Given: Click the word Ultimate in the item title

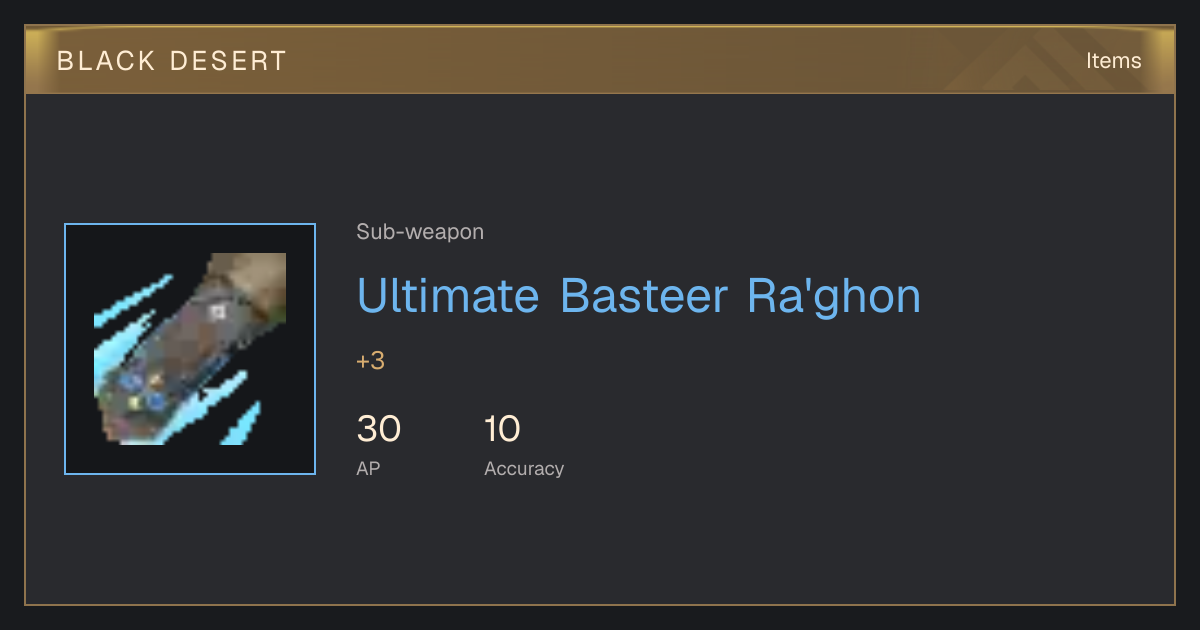Looking at the screenshot, I should coord(447,296).
